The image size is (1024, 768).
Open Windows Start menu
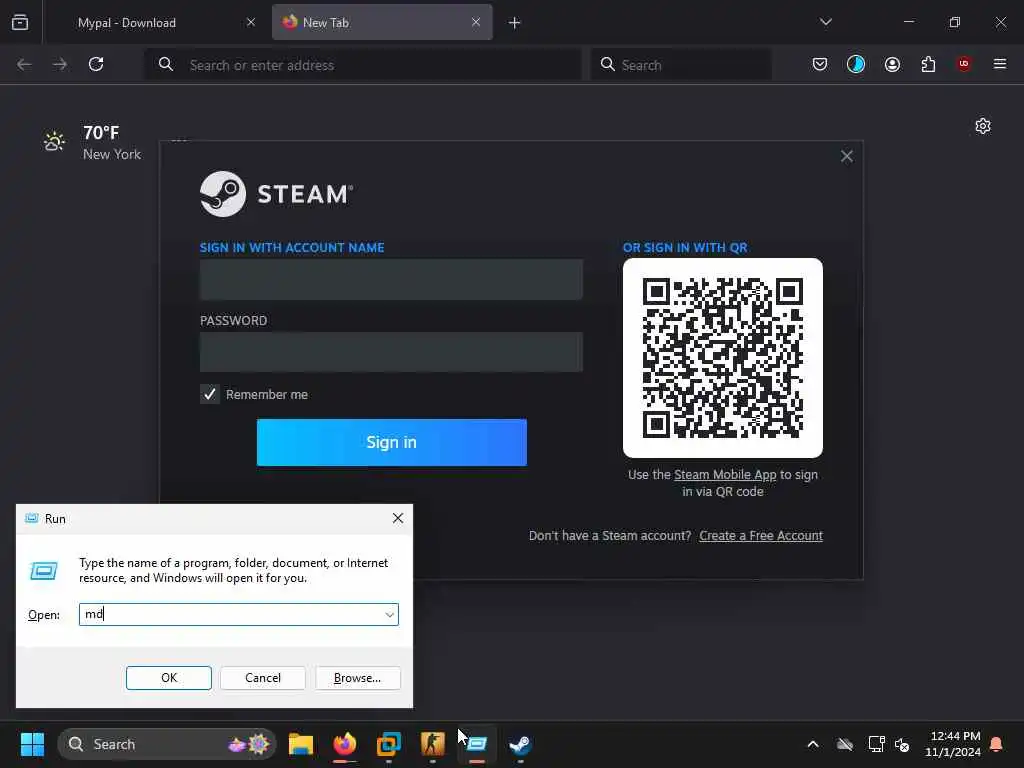click(32, 744)
